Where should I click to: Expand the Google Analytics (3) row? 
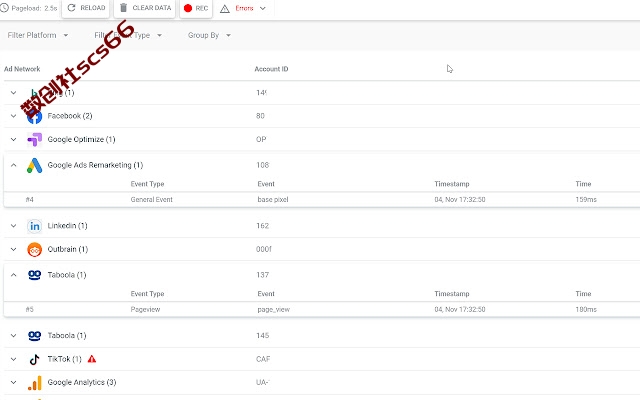13,382
